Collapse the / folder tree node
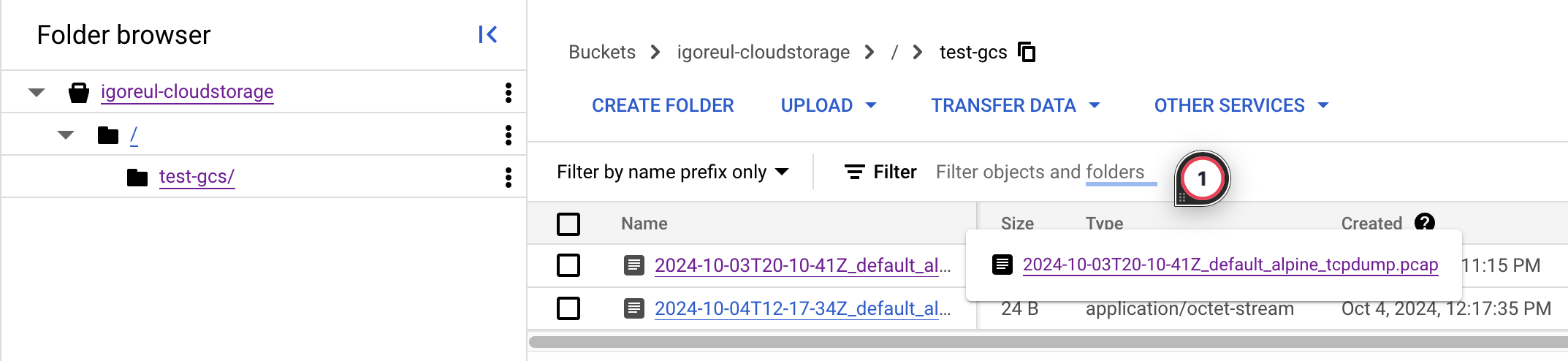This screenshot has width=1568, height=361. pos(66,134)
